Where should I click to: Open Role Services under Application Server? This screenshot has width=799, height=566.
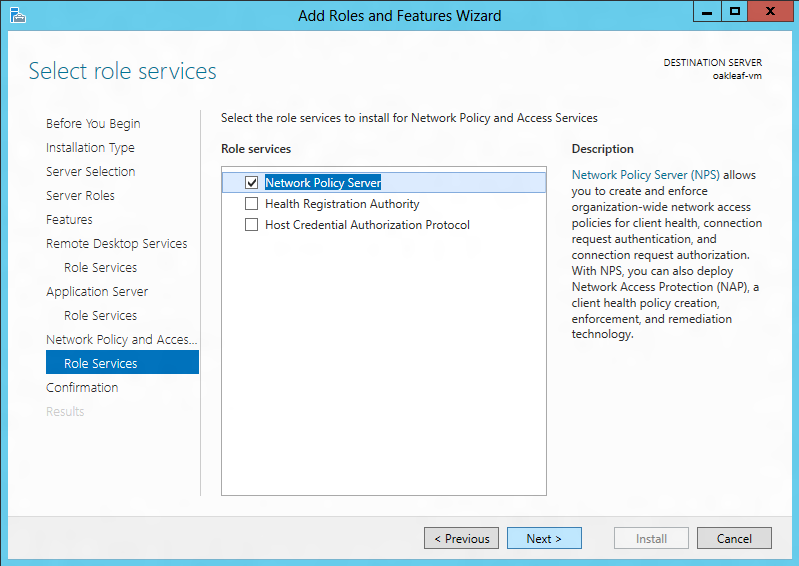click(100, 315)
